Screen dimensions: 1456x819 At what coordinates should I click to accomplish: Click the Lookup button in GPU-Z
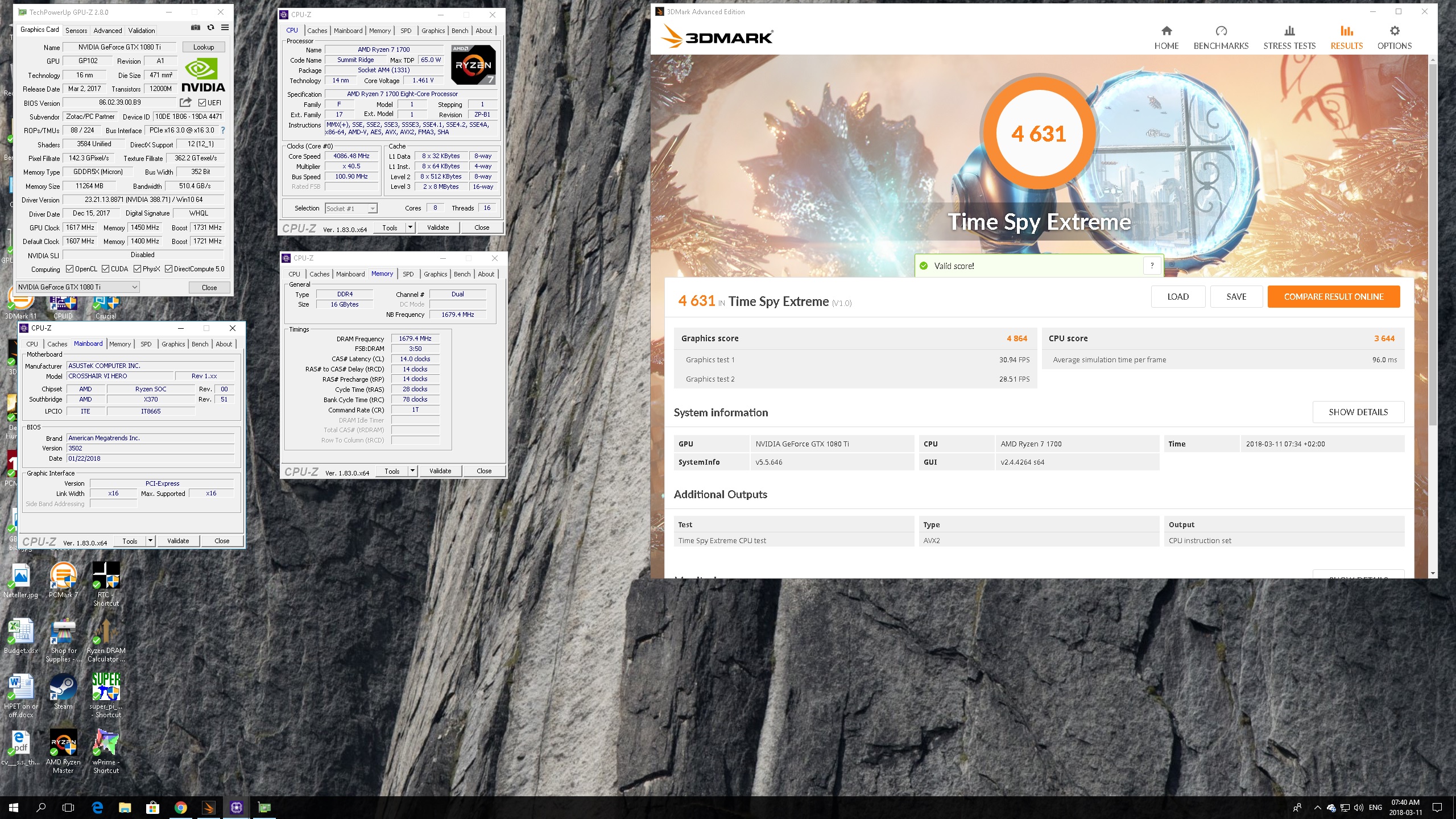click(204, 47)
